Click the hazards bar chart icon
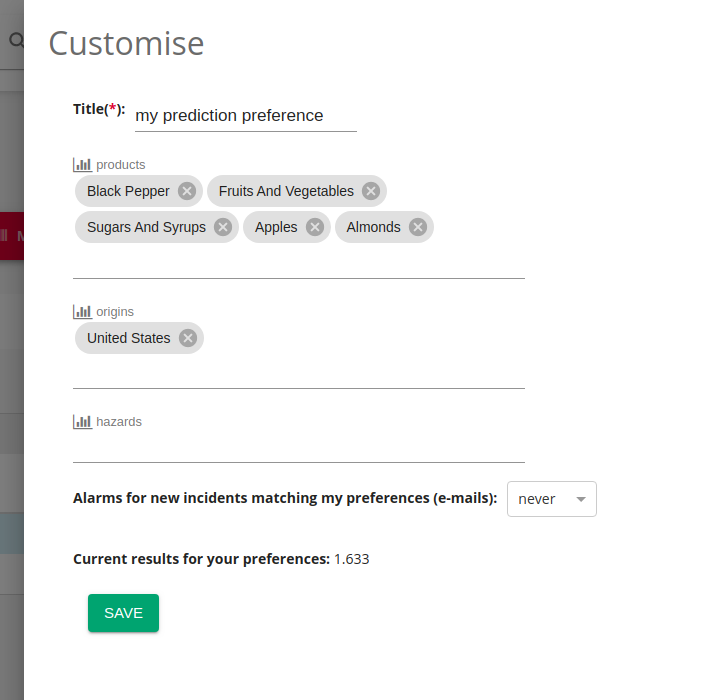The height and width of the screenshot is (700, 709). (82, 422)
